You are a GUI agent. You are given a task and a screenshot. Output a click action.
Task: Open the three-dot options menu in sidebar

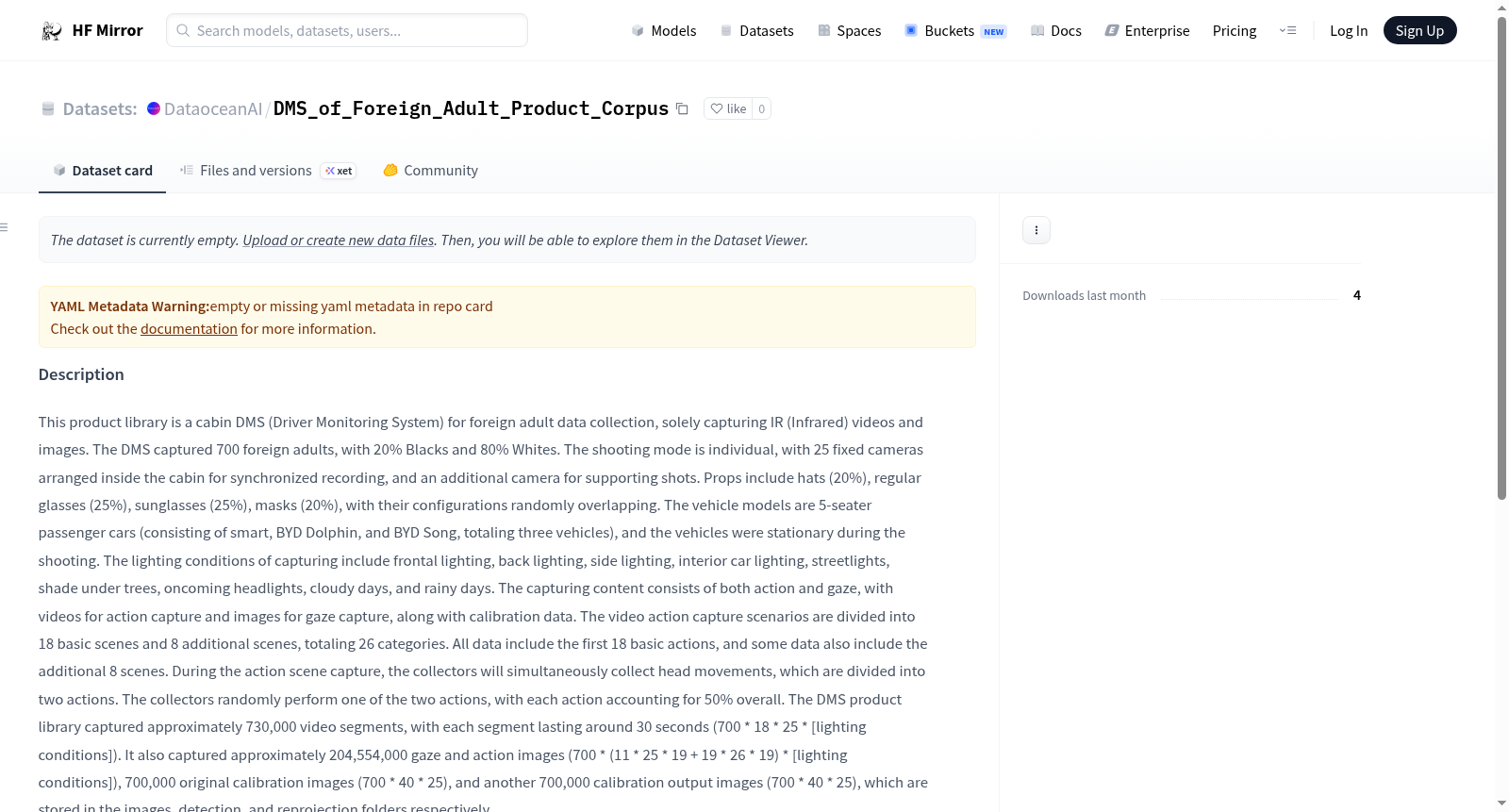coord(1036,230)
